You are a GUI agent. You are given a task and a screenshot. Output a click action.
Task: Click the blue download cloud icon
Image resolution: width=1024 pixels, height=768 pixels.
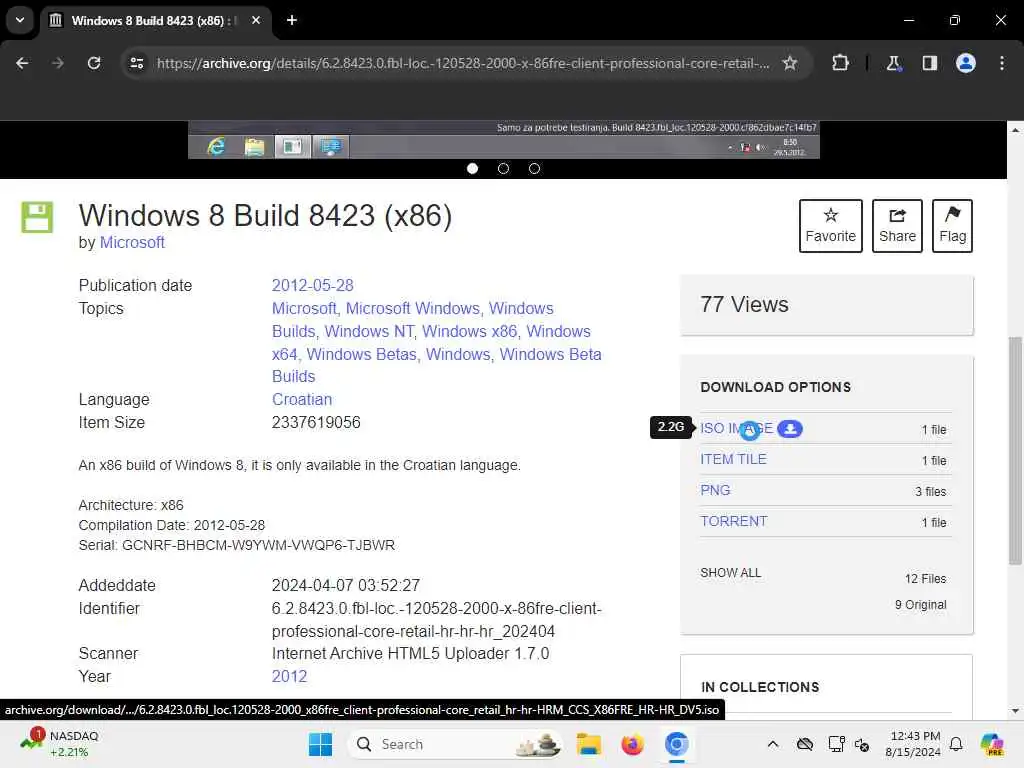(790, 429)
